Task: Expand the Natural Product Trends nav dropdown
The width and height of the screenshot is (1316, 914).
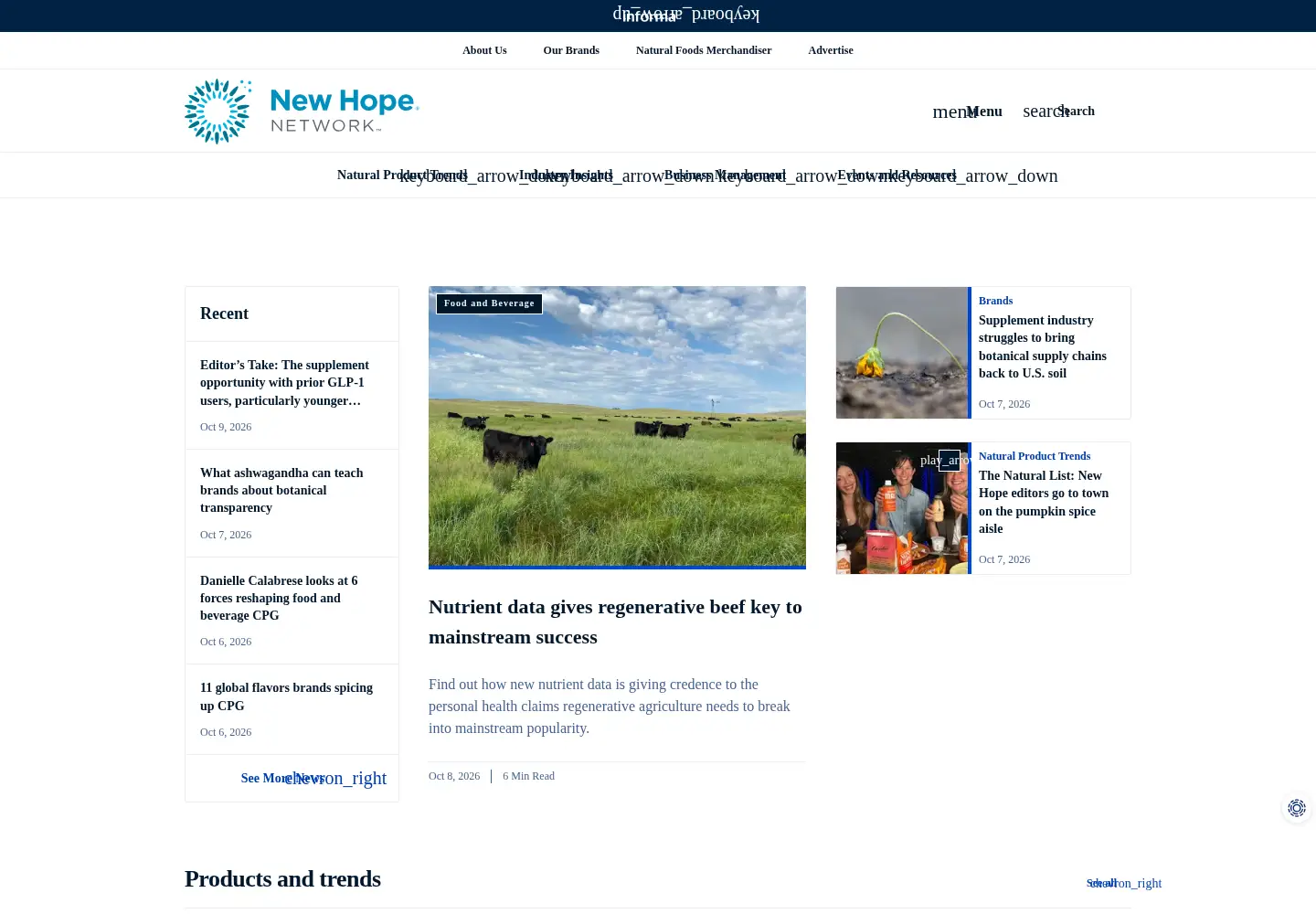Action: click(x=402, y=175)
